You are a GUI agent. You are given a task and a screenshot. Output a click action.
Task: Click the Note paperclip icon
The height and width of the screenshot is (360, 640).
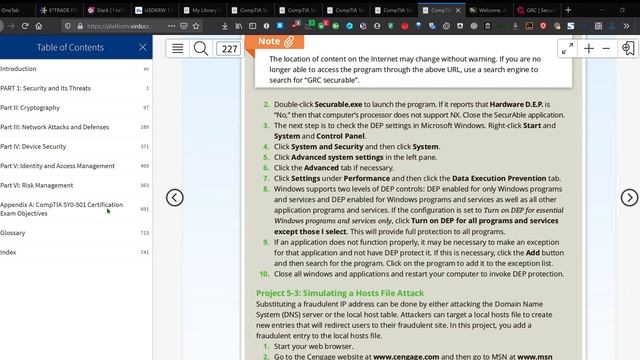pyautogui.click(x=289, y=41)
